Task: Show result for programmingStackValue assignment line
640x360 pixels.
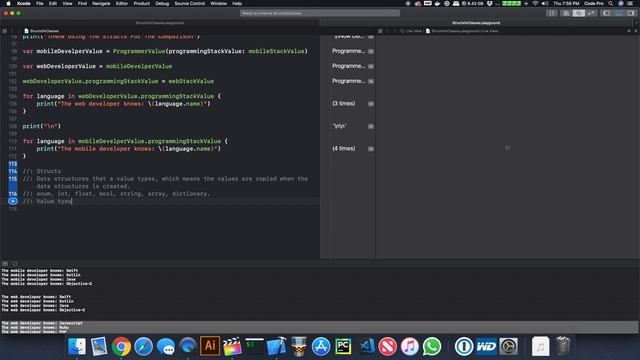Action: click(x=371, y=81)
